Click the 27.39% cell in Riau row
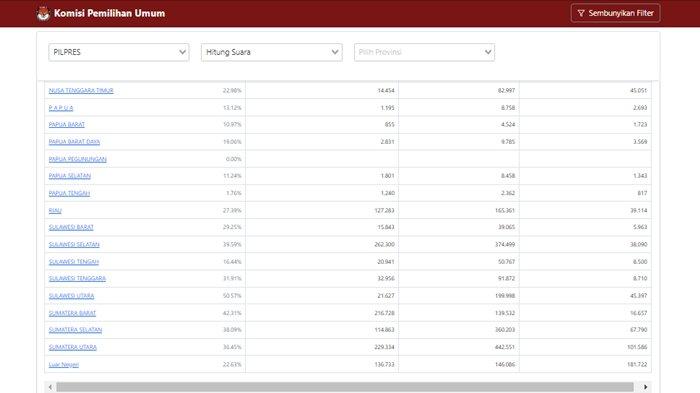700x393 pixels. point(232,211)
